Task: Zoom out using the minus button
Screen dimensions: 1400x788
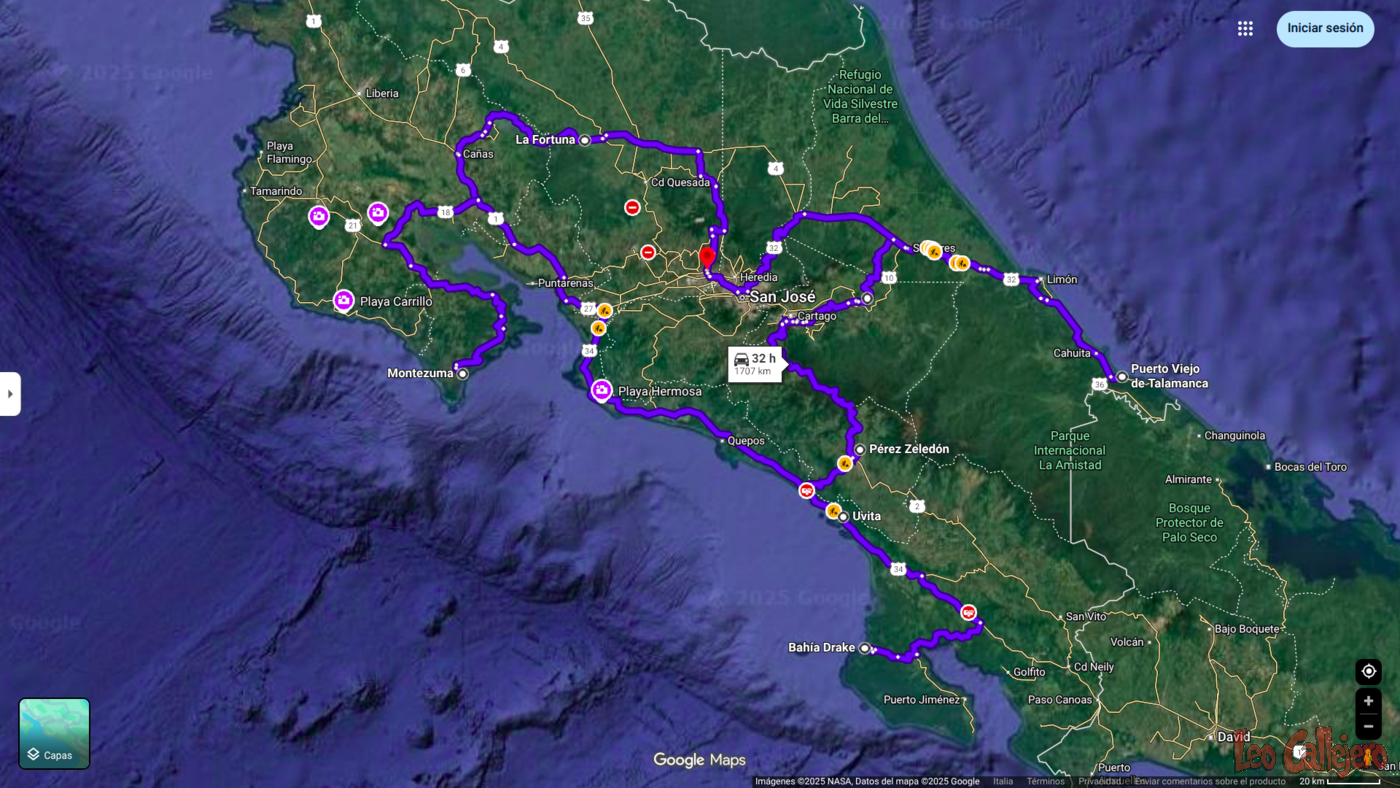Action: pyautogui.click(x=1368, y=726)
